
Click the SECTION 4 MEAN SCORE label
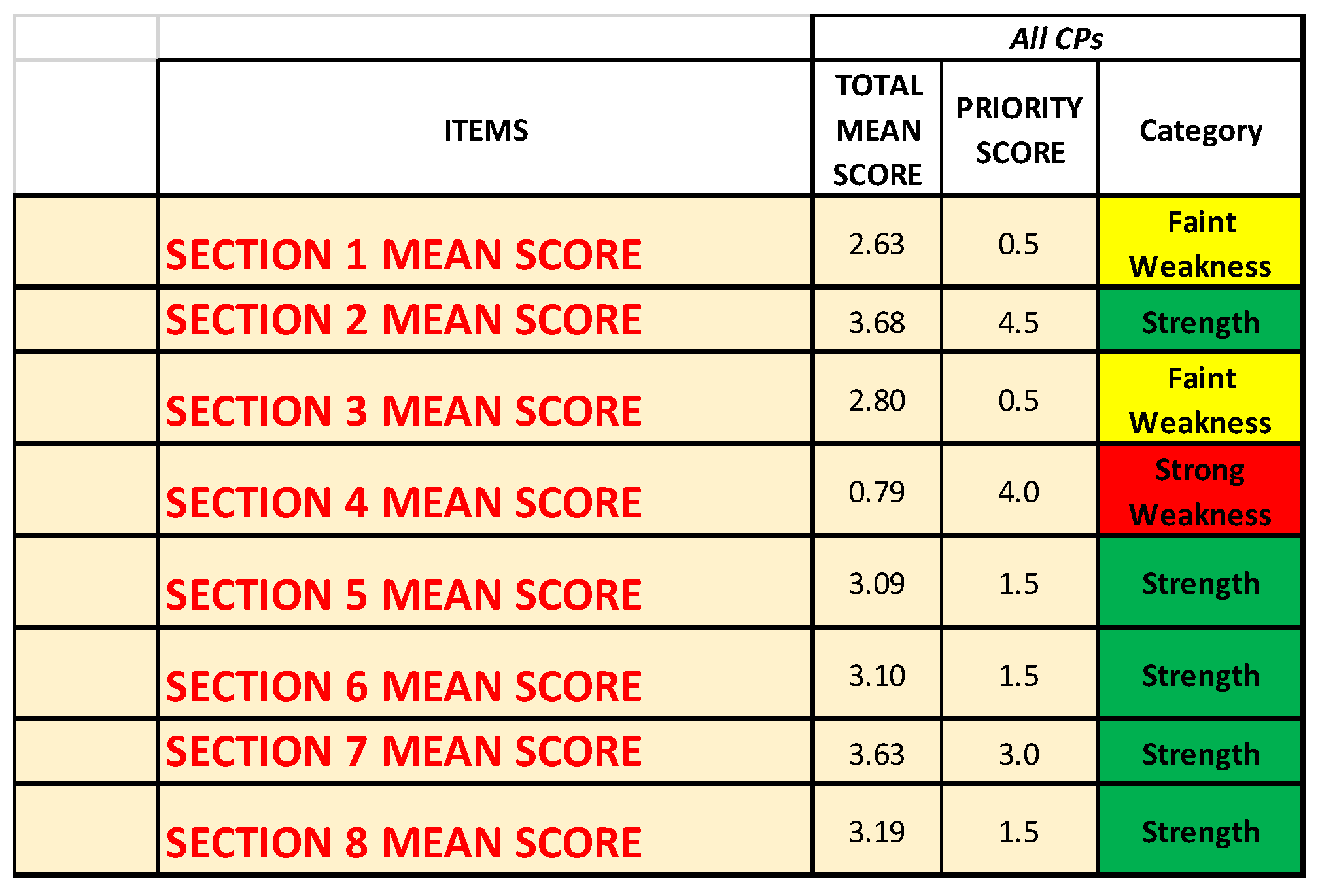point(404,502)
